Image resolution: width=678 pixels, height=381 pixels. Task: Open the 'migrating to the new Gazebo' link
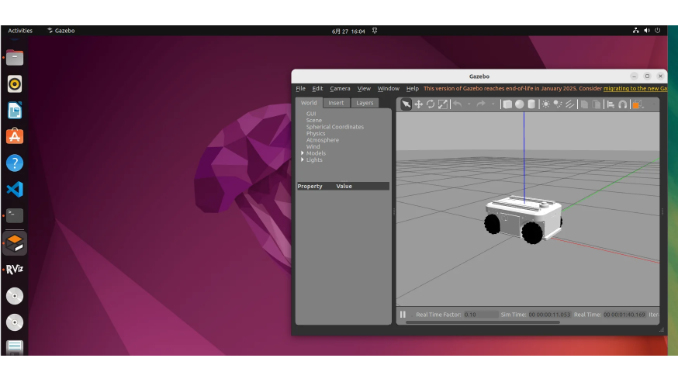[635, 88]
